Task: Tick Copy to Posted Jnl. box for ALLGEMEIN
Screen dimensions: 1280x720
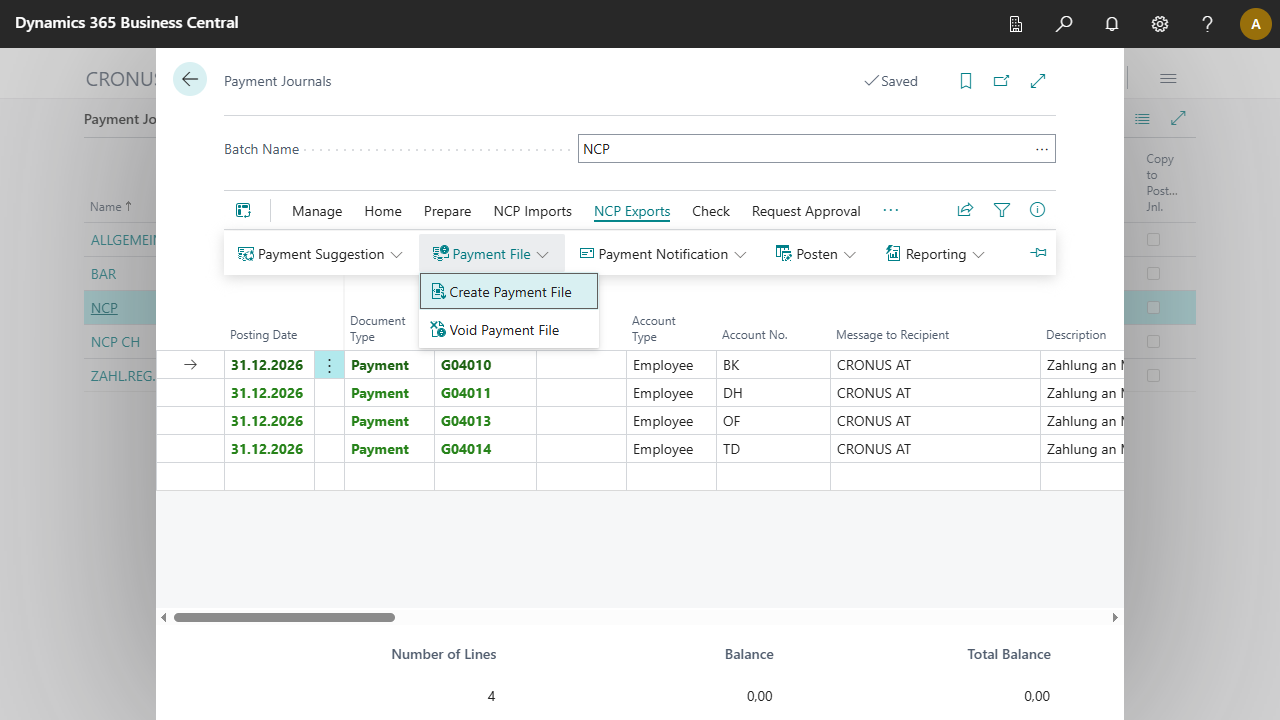Action: tap(1154, 240)
